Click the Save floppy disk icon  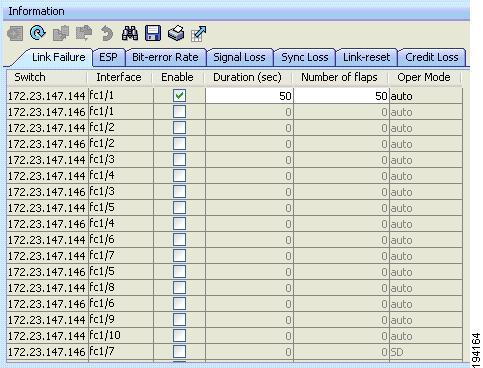click(153, 34)
